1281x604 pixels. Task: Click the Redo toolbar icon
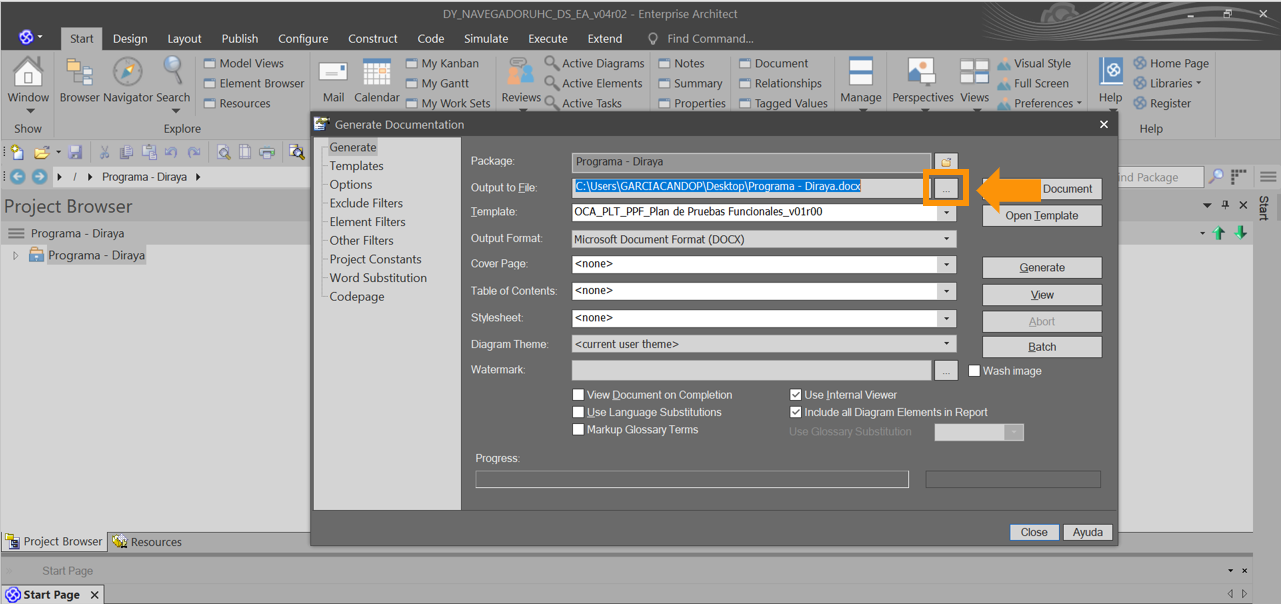194,152
